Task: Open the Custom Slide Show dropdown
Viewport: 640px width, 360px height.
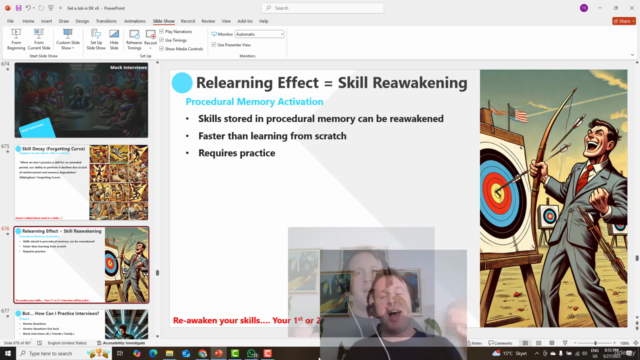Action: (68, 40)
